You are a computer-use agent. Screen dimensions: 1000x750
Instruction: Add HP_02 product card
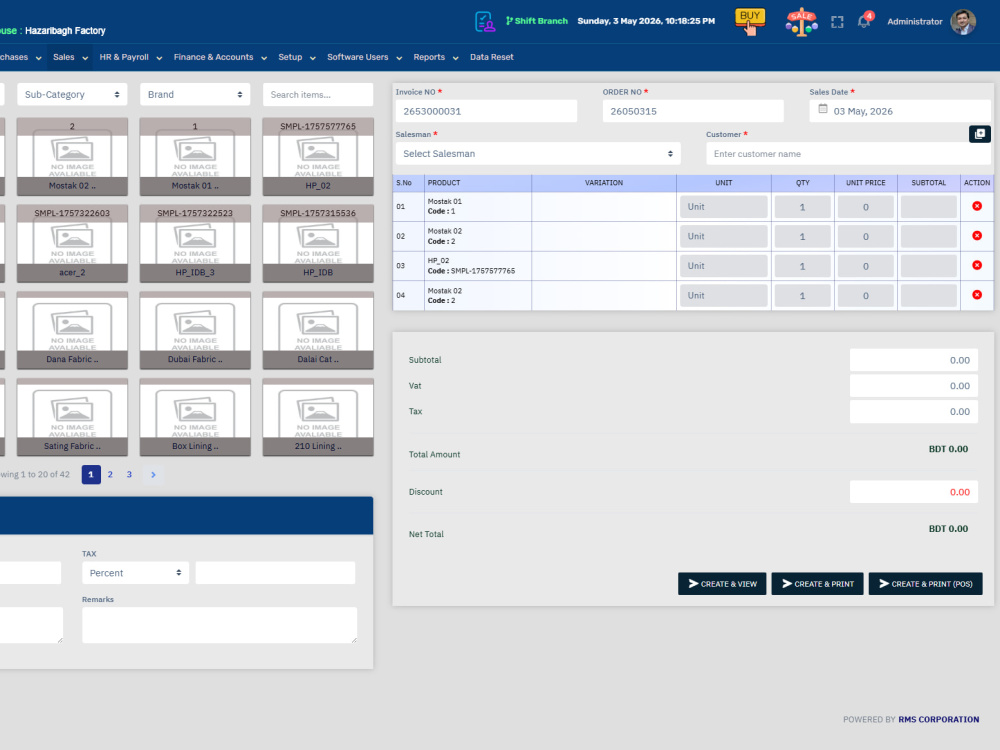click(x=318, y=157)
